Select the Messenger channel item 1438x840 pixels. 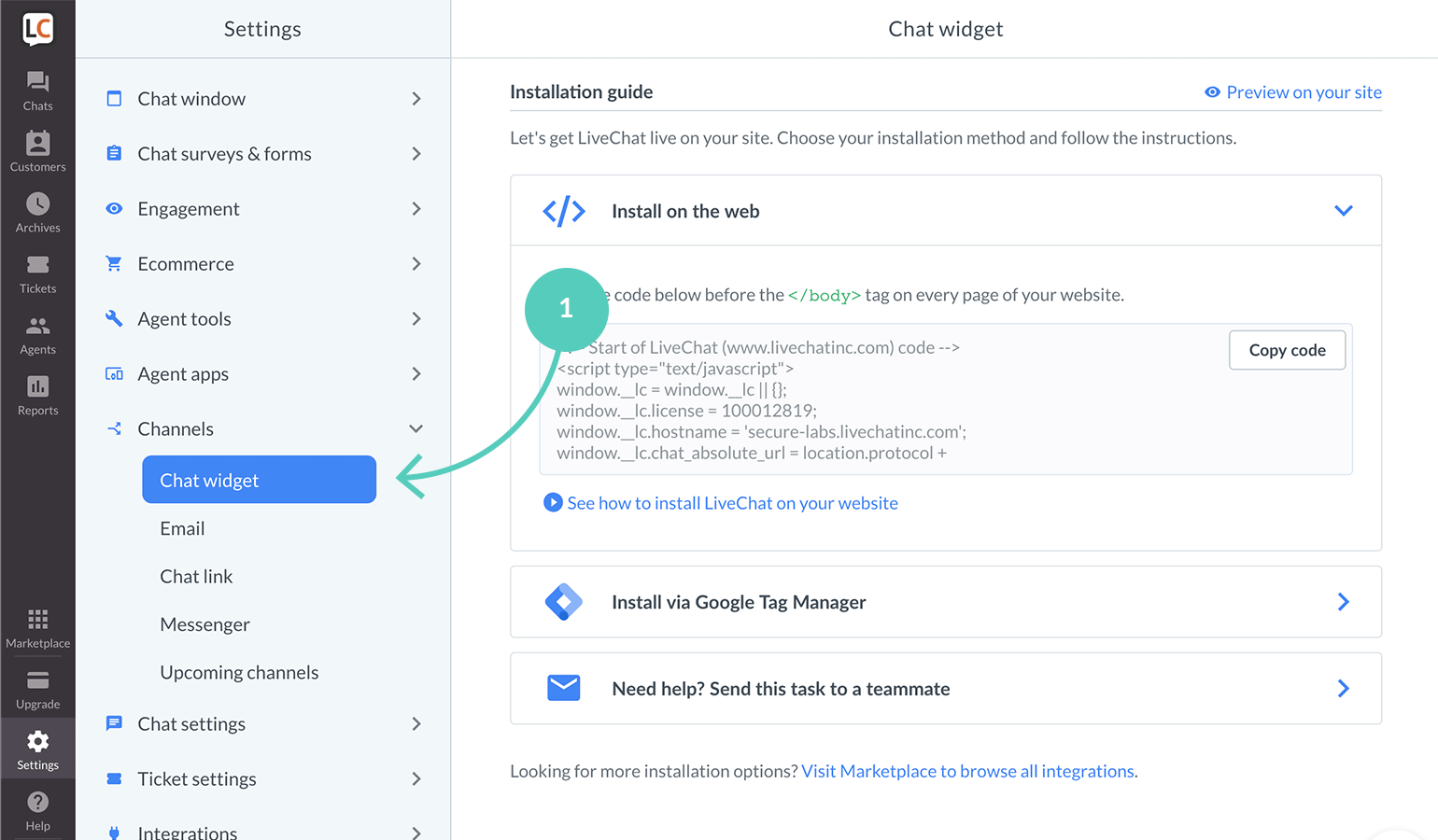[x=204, y=624]
